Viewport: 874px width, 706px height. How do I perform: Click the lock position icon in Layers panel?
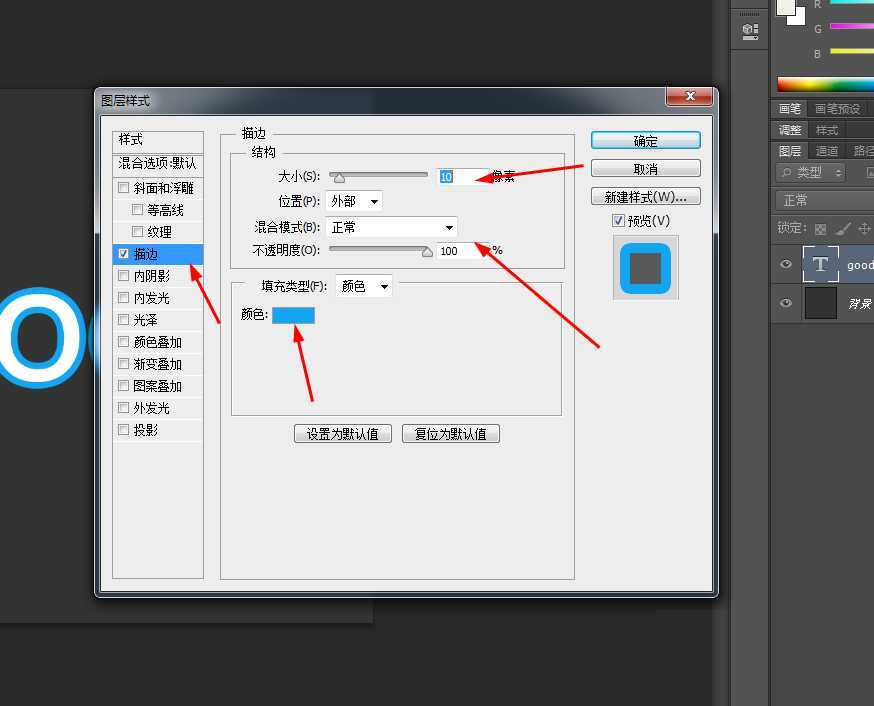pos(864,229)
